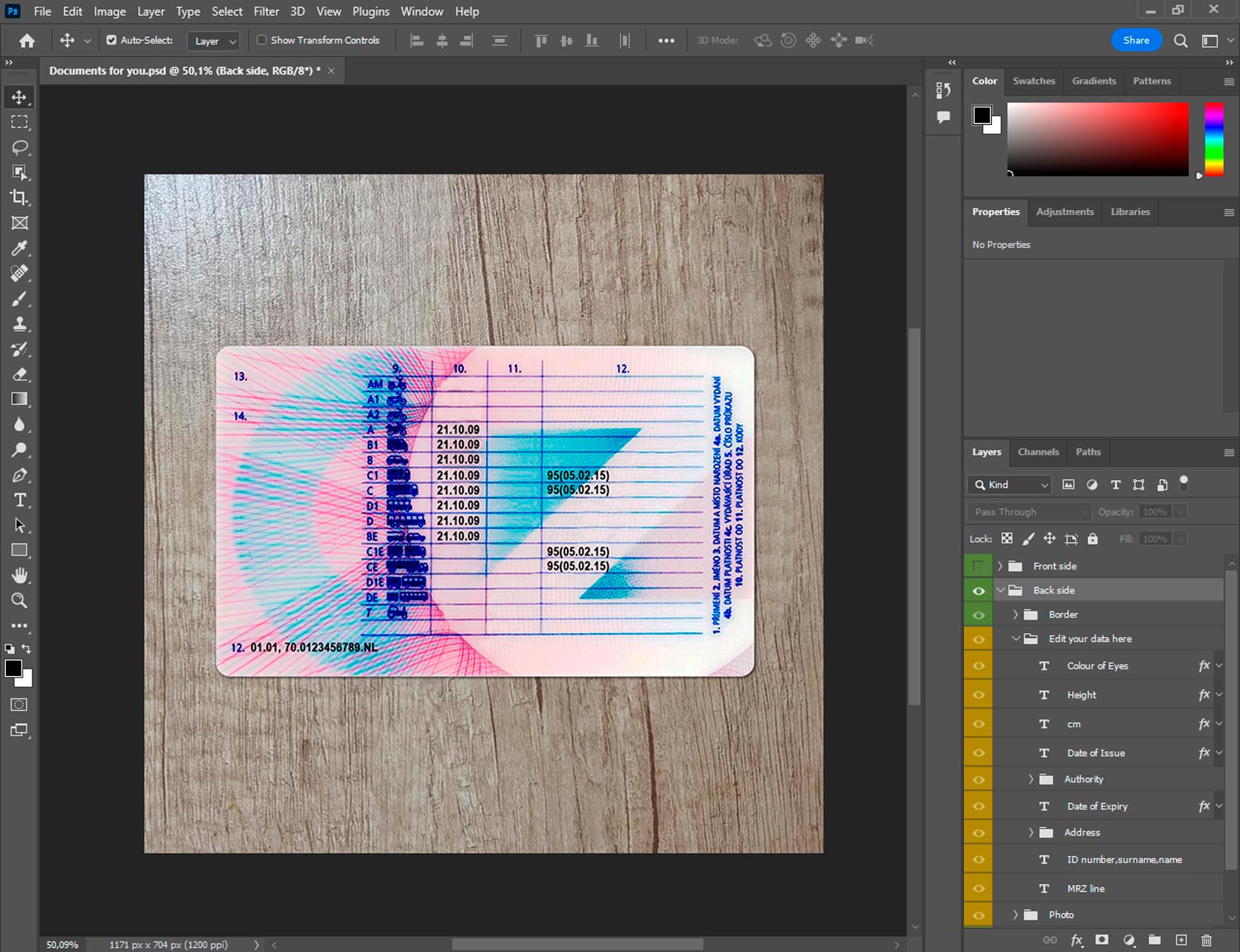Open the Kind filter dropdown
This screenshot has height=952, width=1240.
(1010, 485)
